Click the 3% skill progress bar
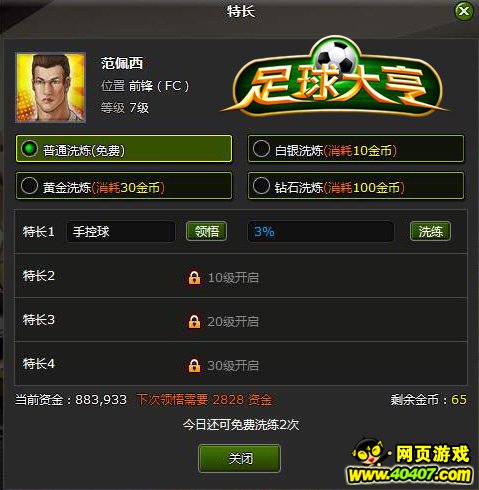This screenshot has height=490, width=479. 321,231
